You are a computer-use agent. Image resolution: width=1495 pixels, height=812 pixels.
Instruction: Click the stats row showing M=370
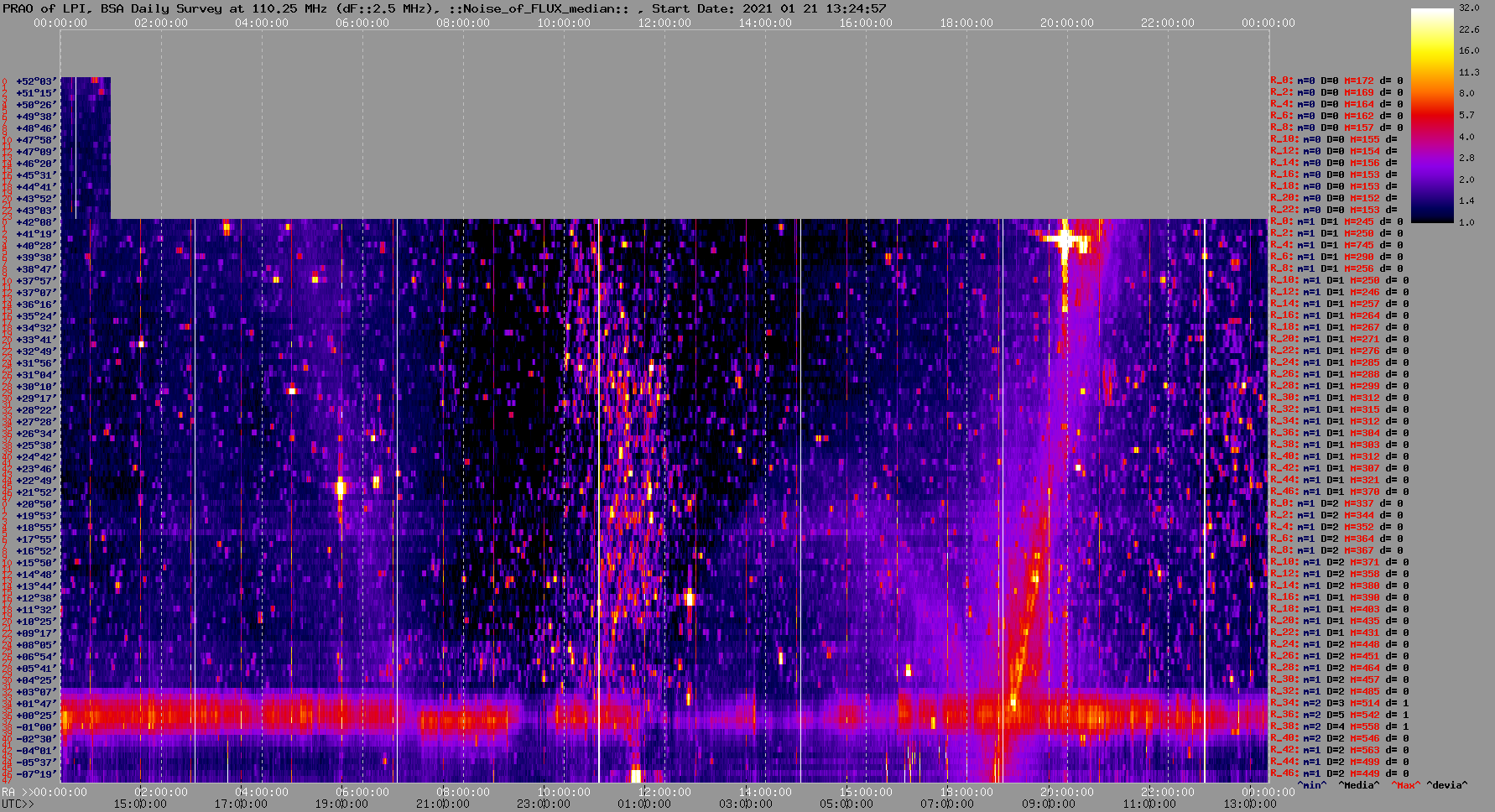[1340, 492]
